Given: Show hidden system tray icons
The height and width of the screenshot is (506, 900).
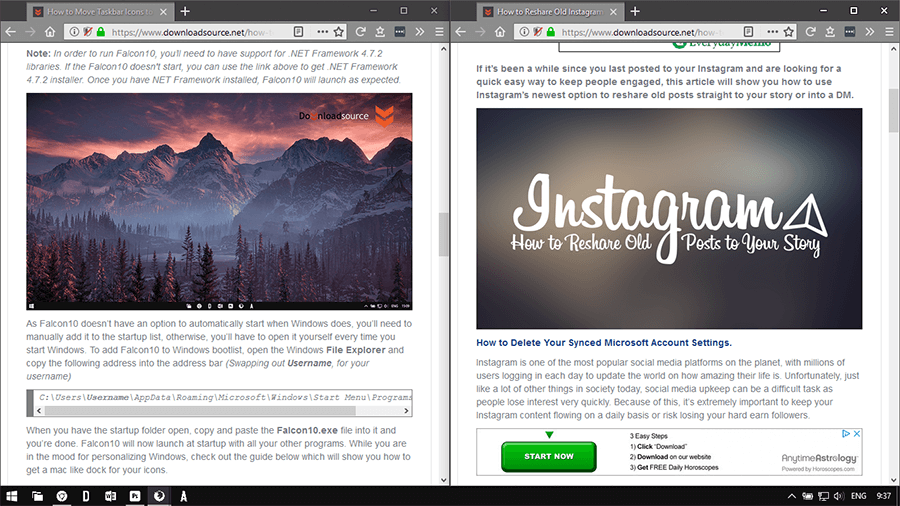Looking at the screenshot, I should (791, 496).
